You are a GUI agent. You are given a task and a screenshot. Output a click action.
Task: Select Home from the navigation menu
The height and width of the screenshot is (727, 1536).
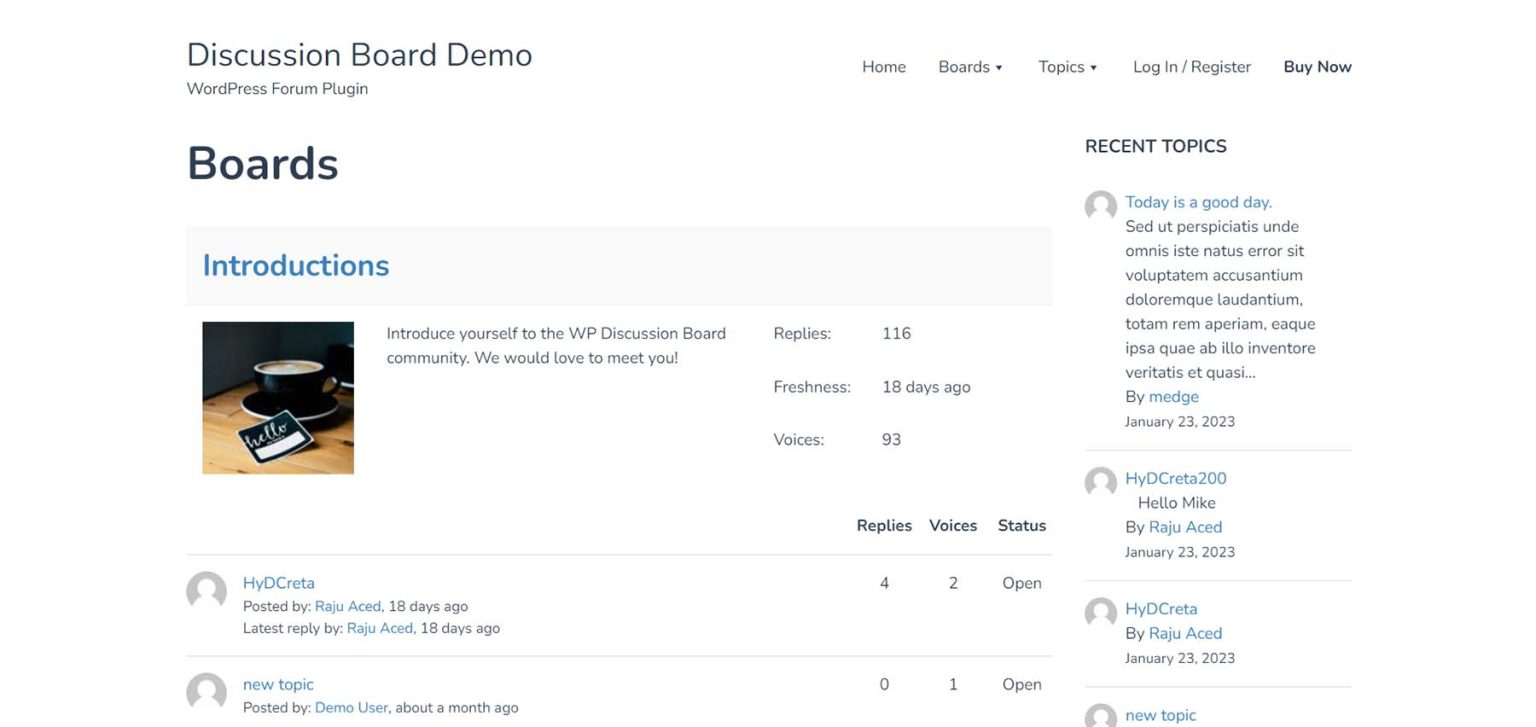tap(883, 67)
